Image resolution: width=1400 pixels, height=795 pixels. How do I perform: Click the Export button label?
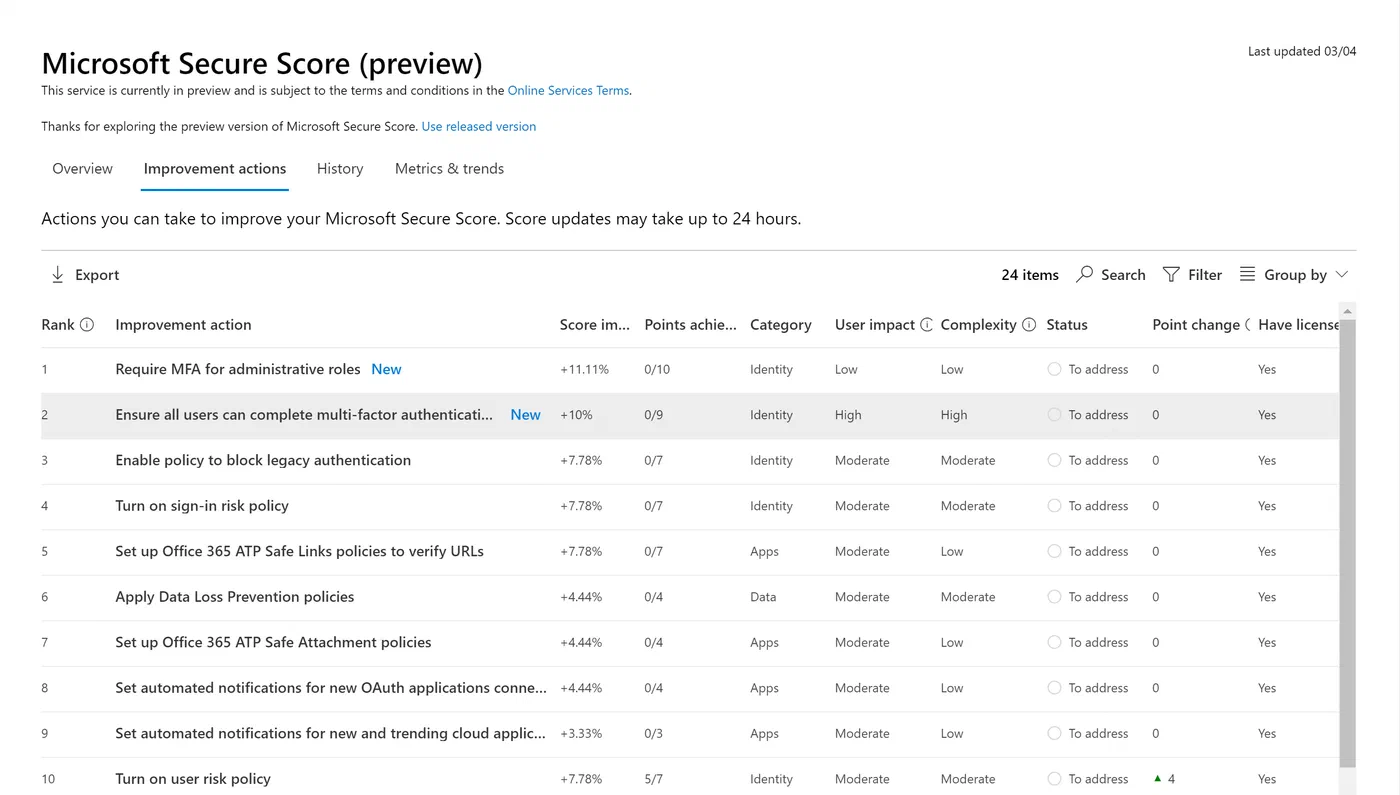click(97, 275)
